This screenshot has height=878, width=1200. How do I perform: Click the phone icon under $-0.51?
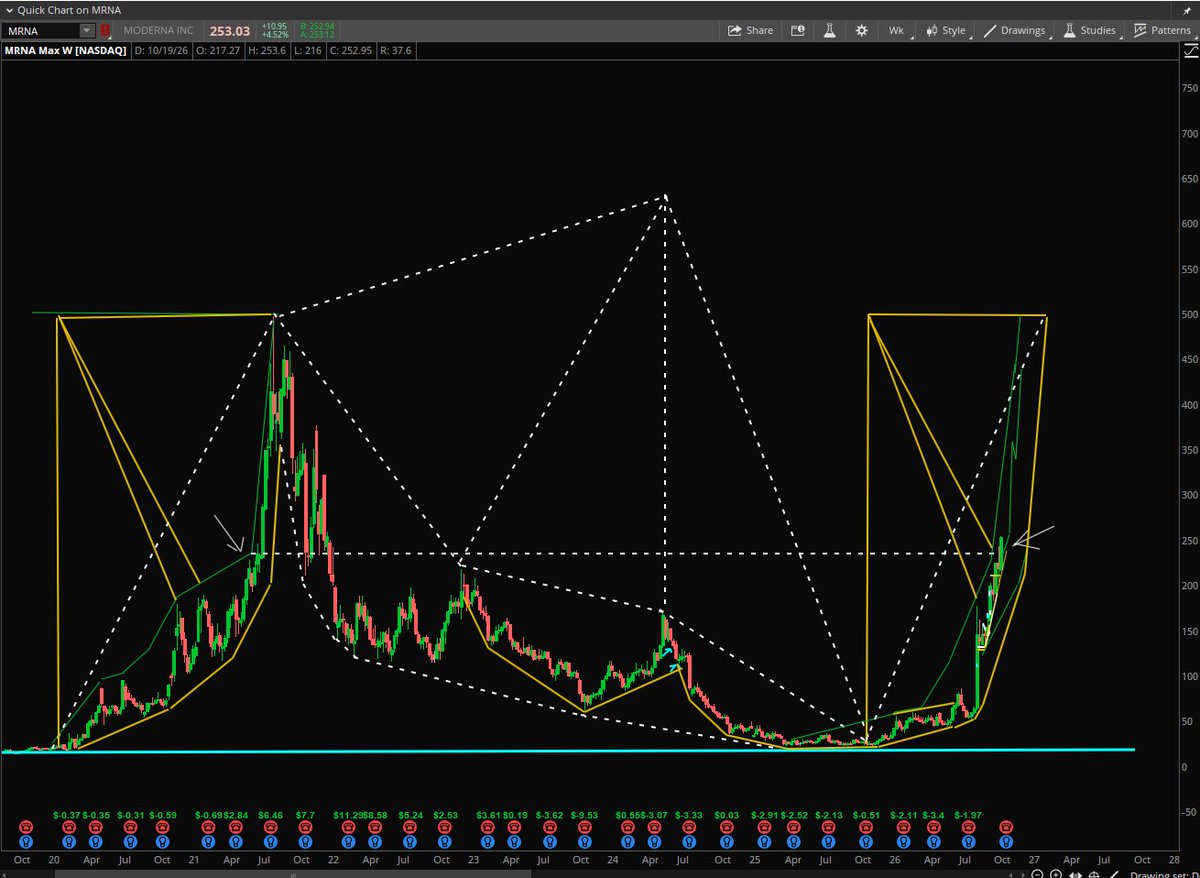pyautogui.click(x=867, y=827)
